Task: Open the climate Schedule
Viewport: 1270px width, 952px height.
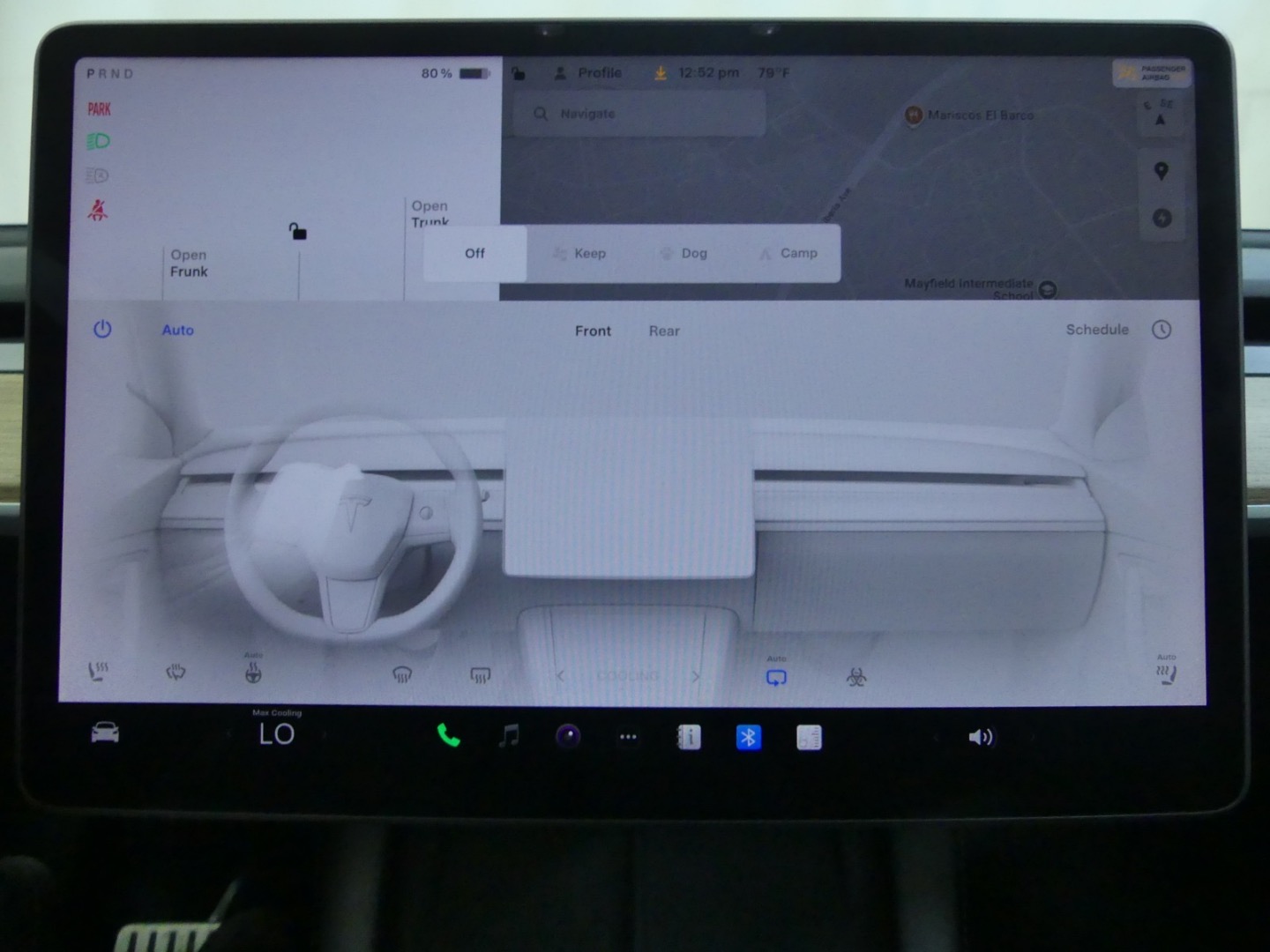Action: 1097,330
